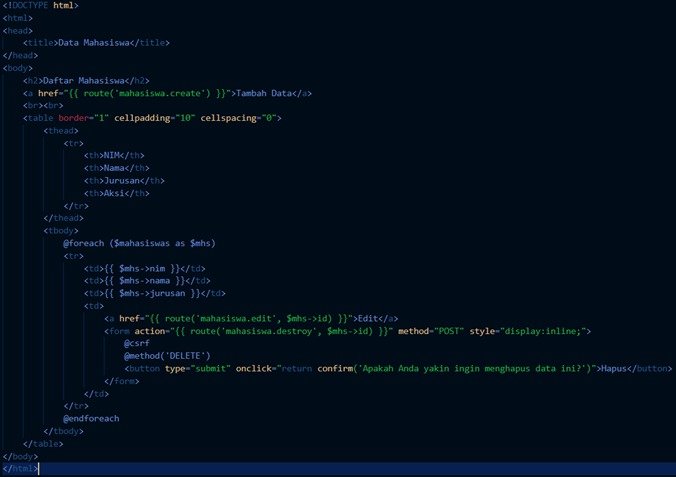Click the @method('DELETE') directive
Screen dimensions: 676x477
tap(167, 356)
